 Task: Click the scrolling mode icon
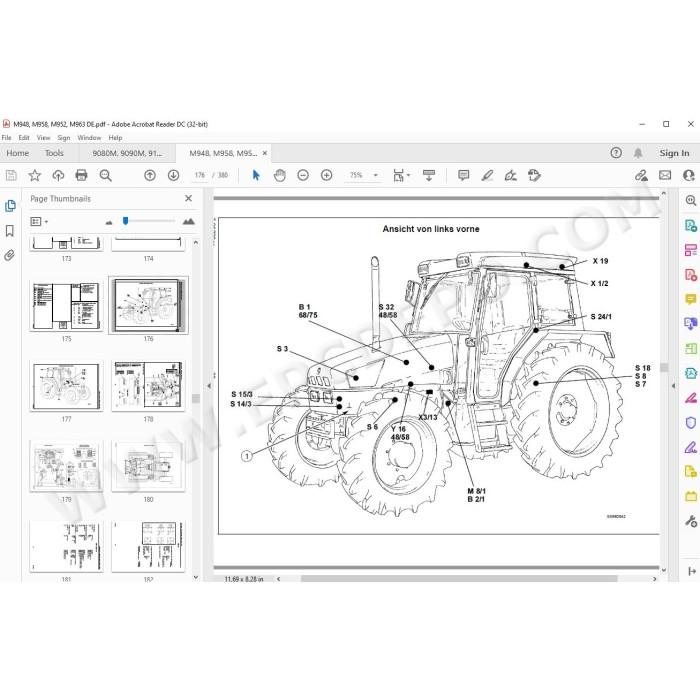[429, 175]
